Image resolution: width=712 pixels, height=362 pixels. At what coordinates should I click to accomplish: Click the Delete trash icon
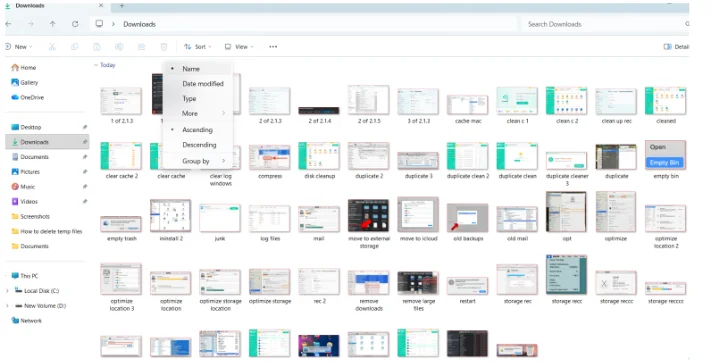(164, 47)
